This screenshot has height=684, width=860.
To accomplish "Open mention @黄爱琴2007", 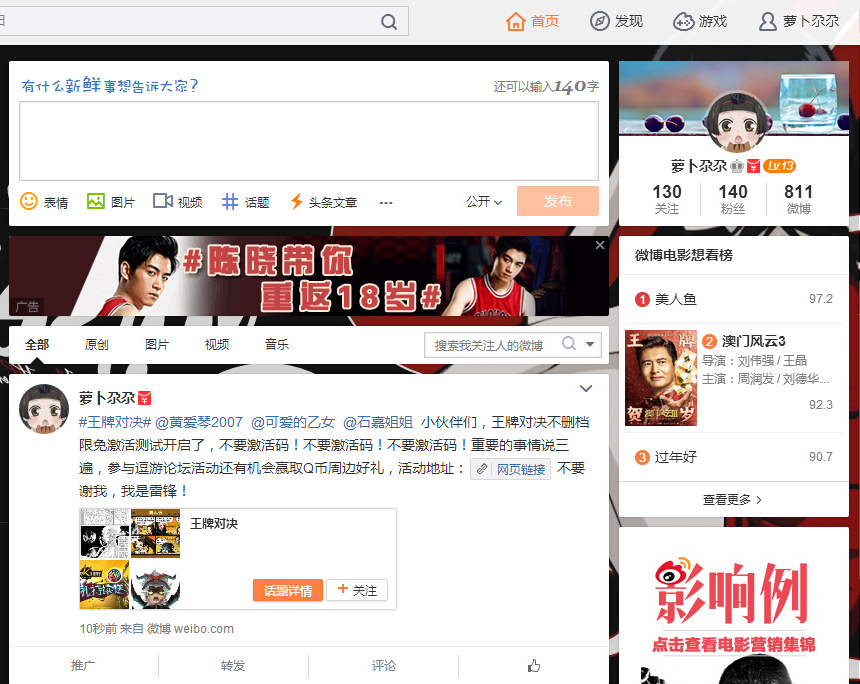I will point(199,422).
